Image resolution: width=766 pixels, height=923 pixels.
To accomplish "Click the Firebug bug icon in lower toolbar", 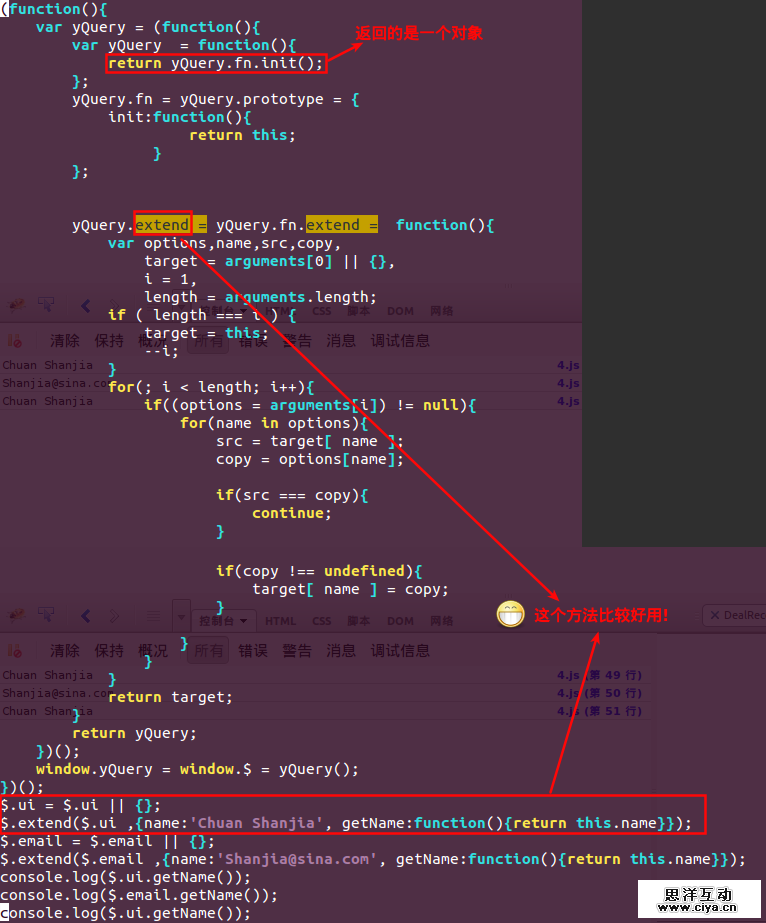I will [16, 616].
